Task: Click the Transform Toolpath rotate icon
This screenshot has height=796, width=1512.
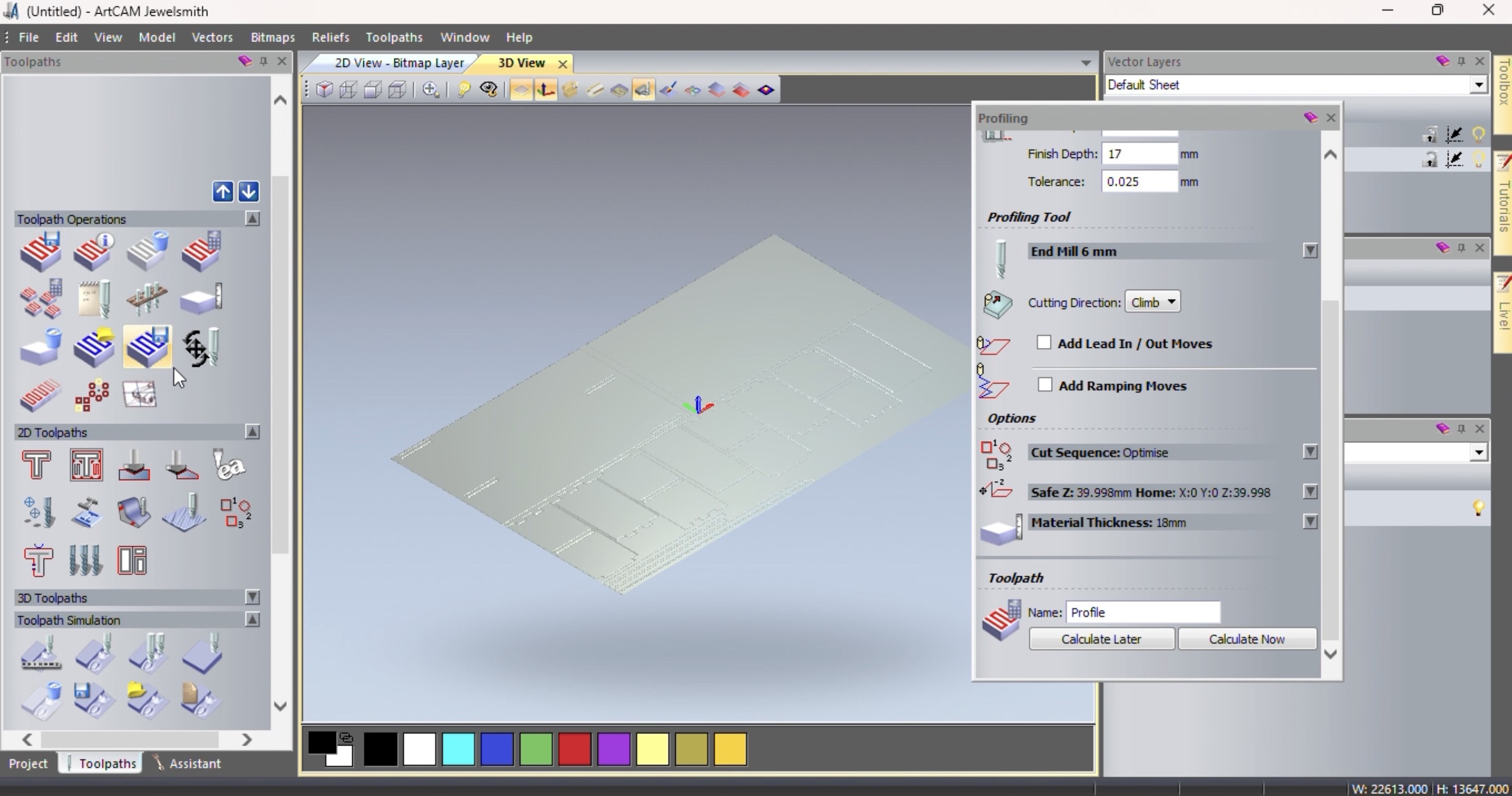Action: click(x=201, y=347)
